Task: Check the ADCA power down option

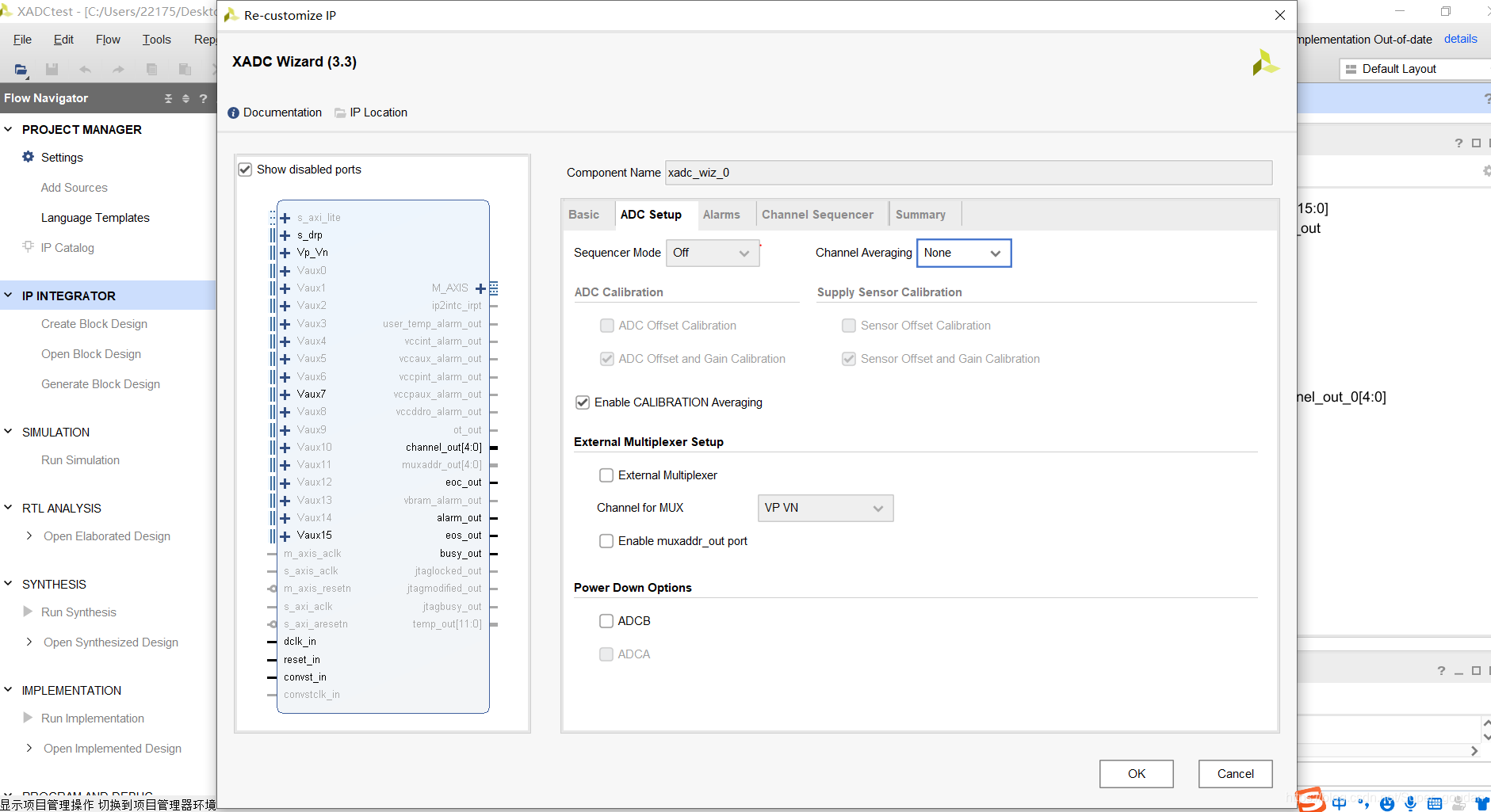Action: click(x=606, y=654)
